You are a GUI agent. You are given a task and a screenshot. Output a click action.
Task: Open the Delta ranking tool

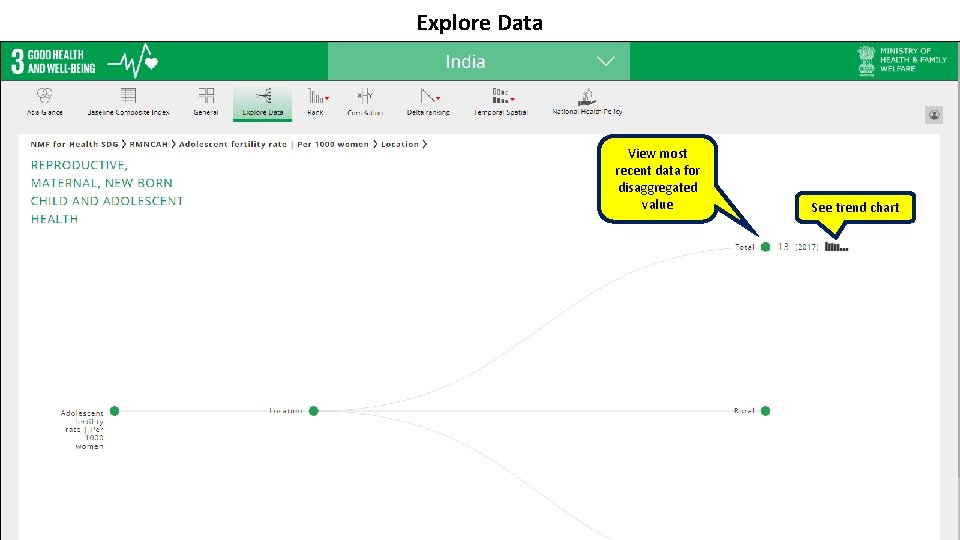(x=428, y=101)
